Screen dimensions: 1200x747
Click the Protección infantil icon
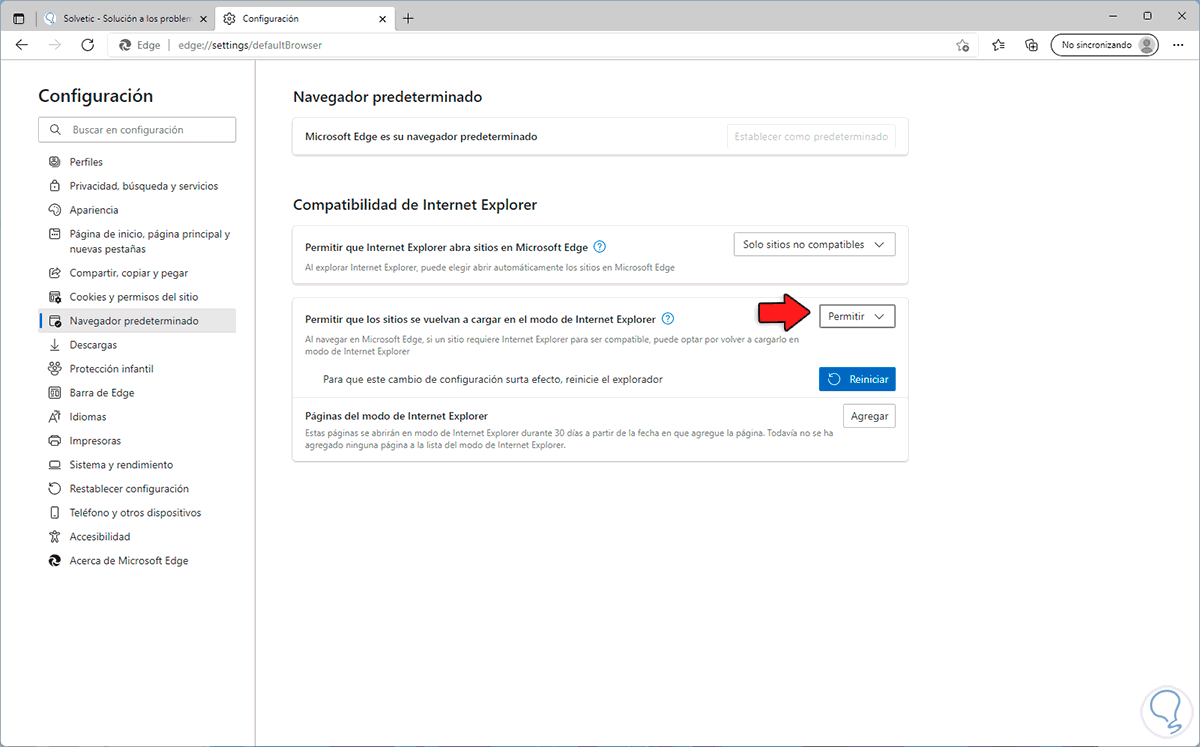point(55,369)
